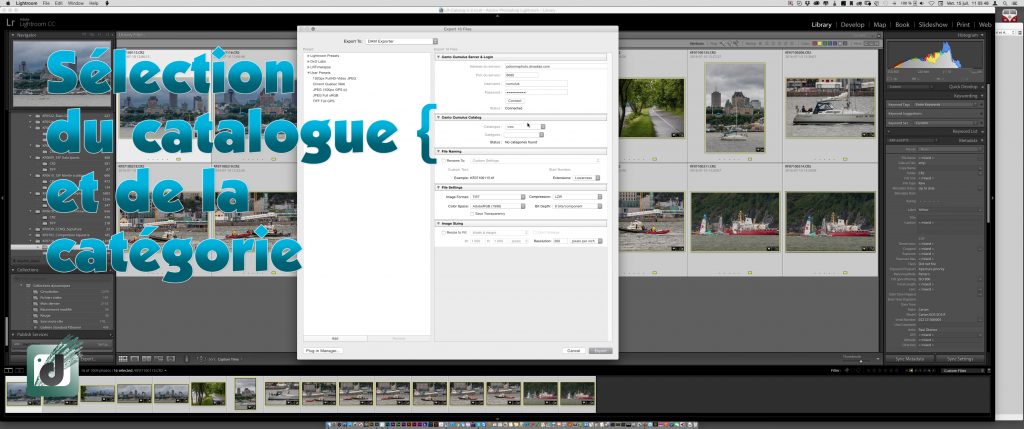
Task: Collapse the File Settings section
Action: 439,187
